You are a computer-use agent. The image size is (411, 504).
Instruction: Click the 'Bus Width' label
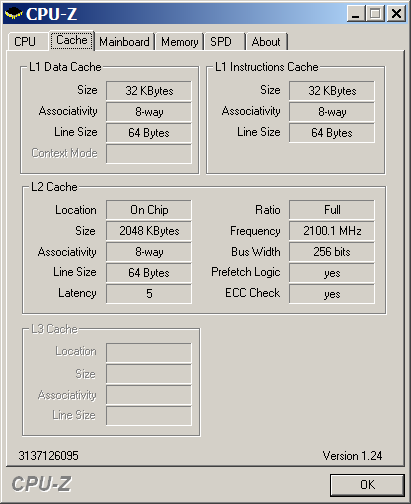pos(256,252)
